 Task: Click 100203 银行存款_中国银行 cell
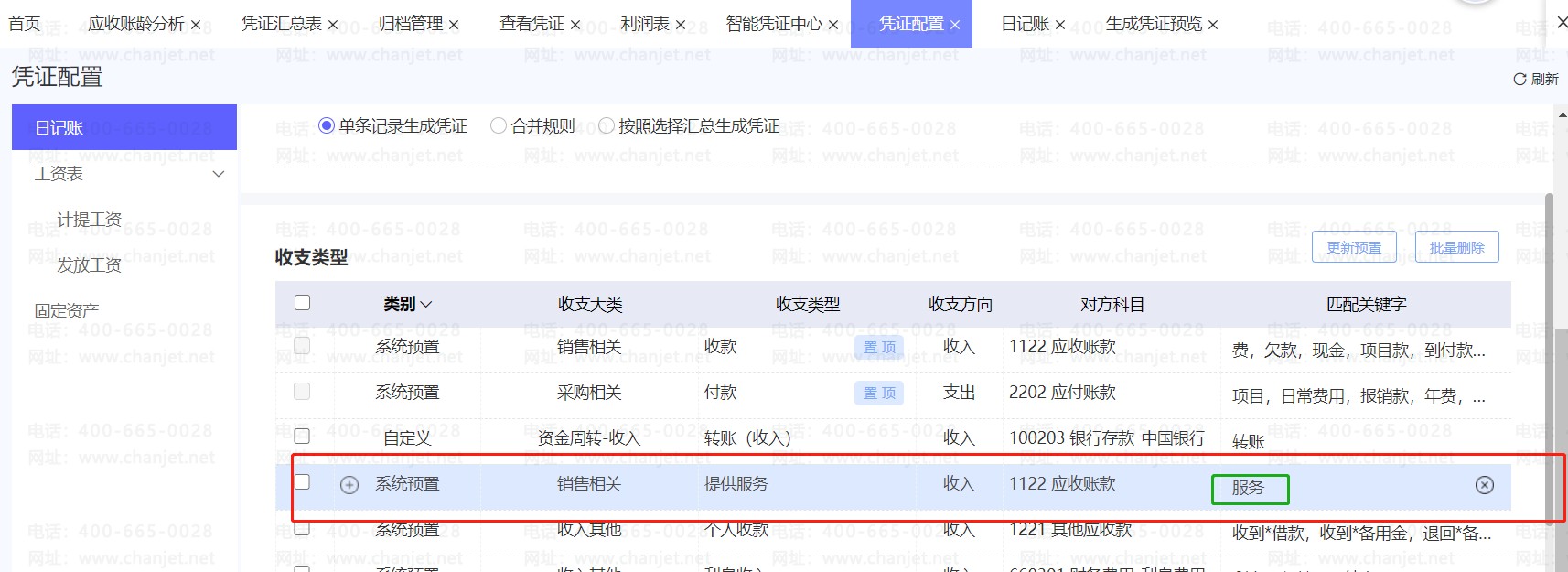1108,438
